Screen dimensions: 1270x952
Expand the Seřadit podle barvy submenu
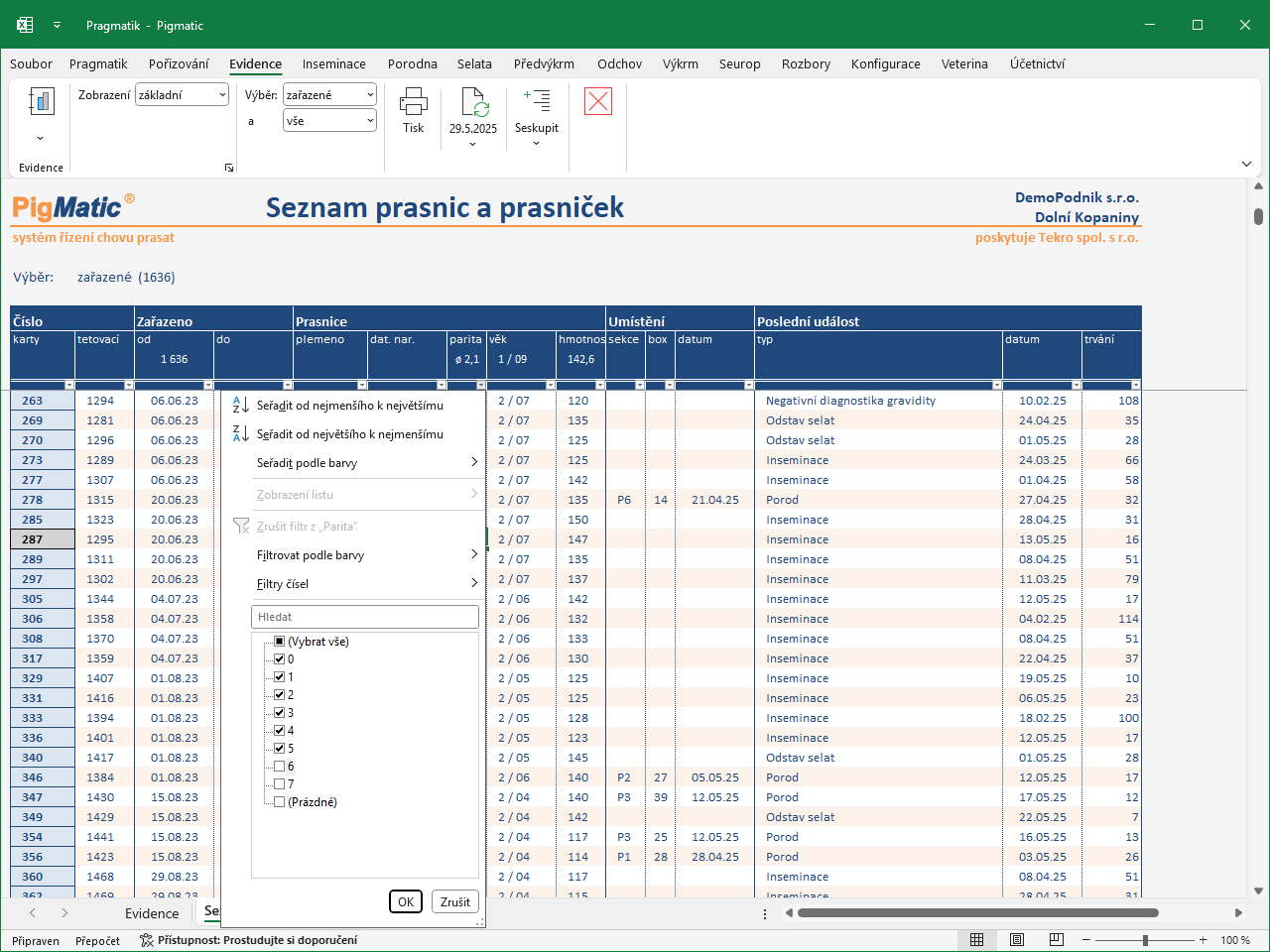[354, 463]
